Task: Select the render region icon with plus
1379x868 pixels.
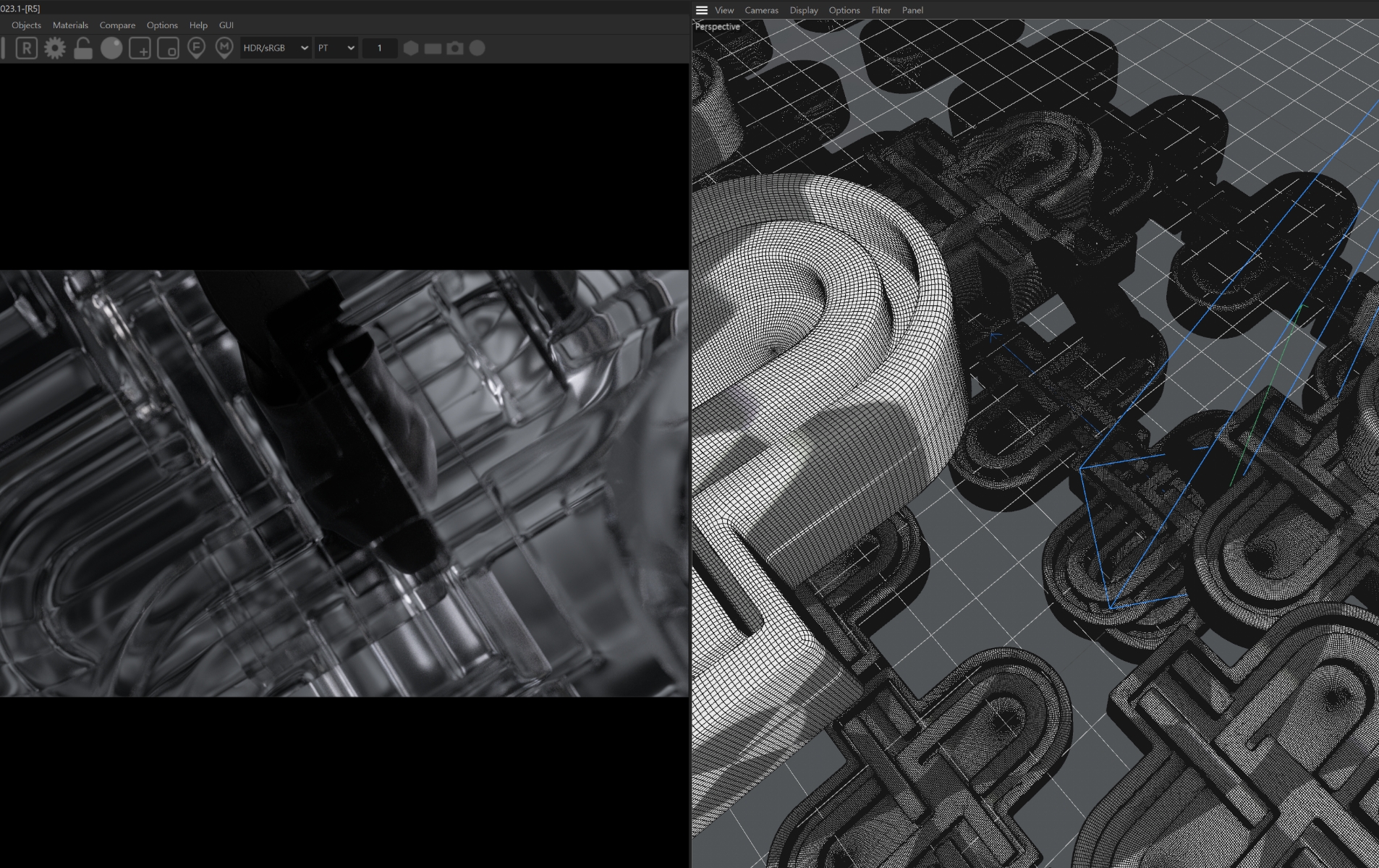Action: click(x=140, y=48)
